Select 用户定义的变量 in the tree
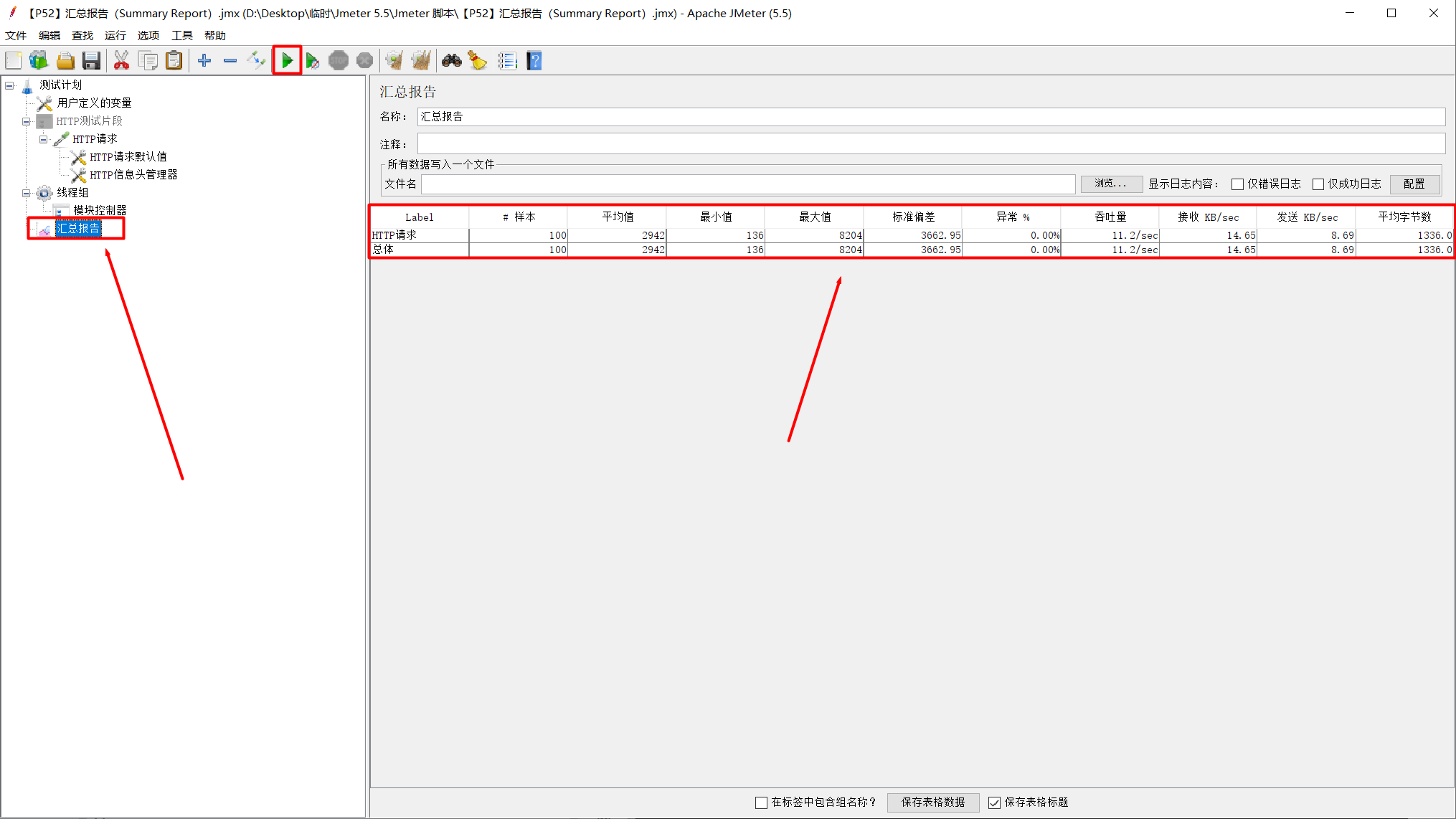Image resolution: width=1456 pixels, height=819 pixels. tap(94, 103)
